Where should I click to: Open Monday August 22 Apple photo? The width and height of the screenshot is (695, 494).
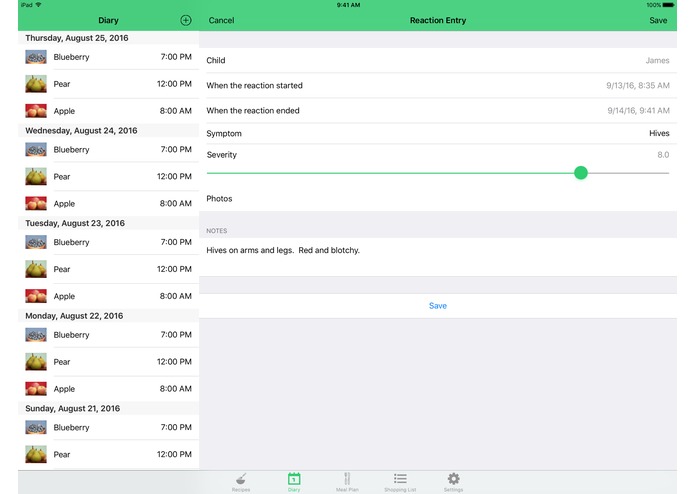pos(36,389)
